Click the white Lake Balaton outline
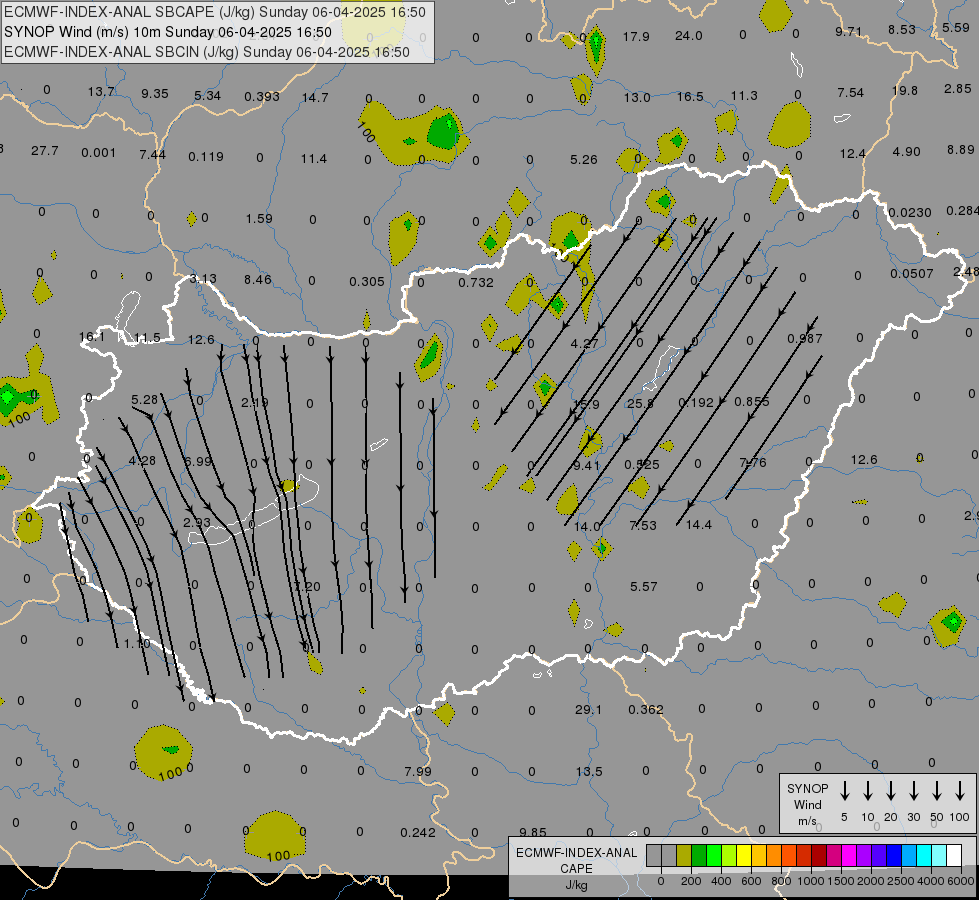 click(x=253, y=512)
